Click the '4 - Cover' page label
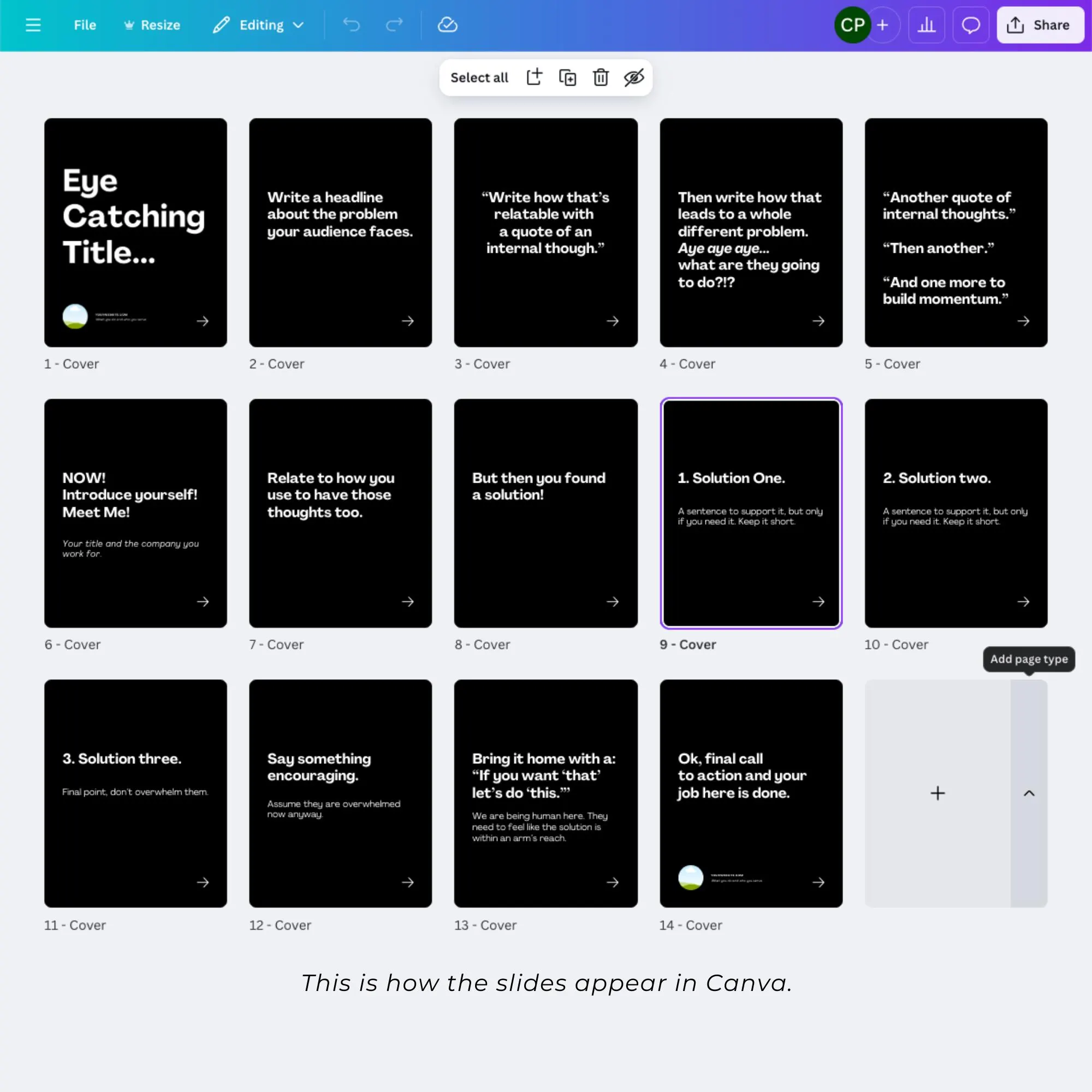 [x=687, y=364]
